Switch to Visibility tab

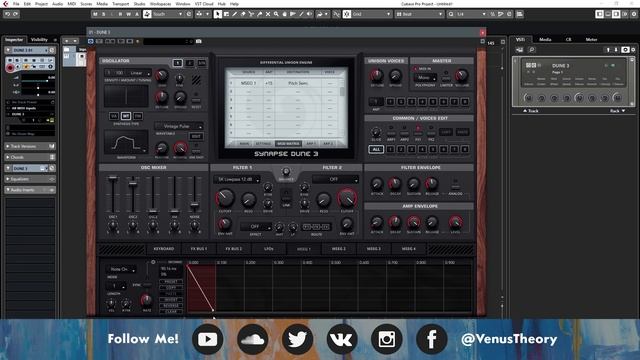point(40,39)
